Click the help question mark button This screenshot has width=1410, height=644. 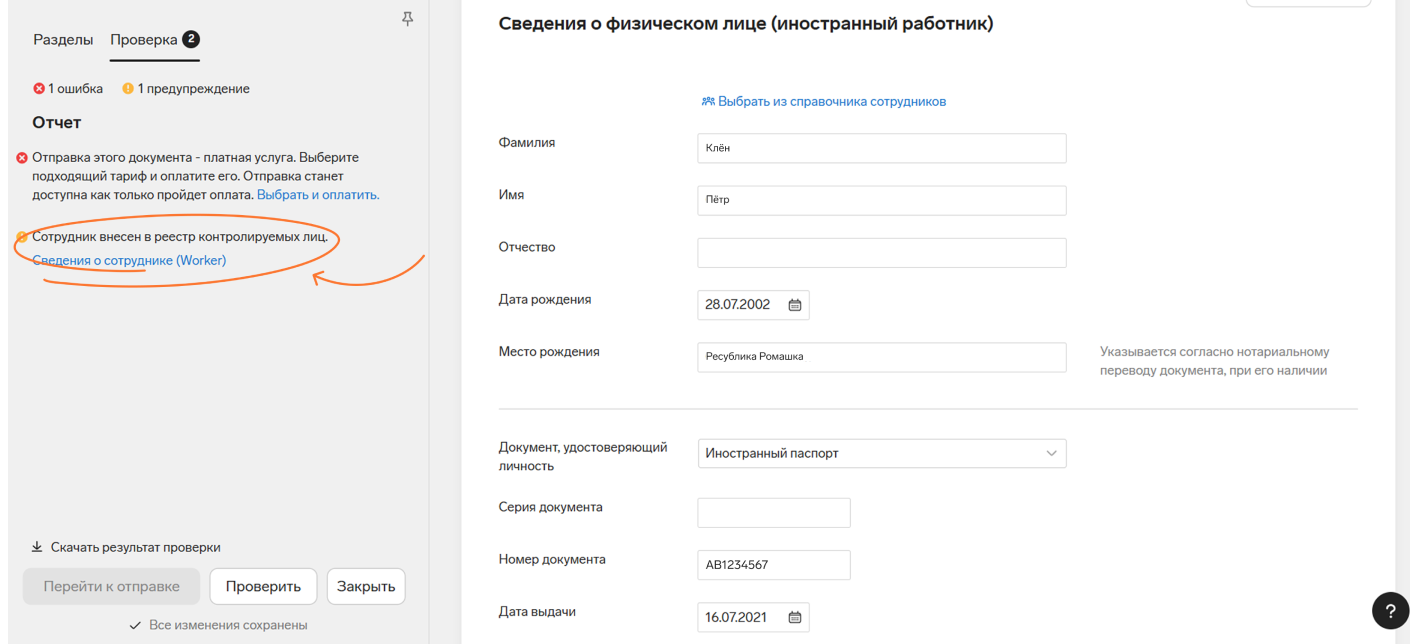click(1389, 611)
